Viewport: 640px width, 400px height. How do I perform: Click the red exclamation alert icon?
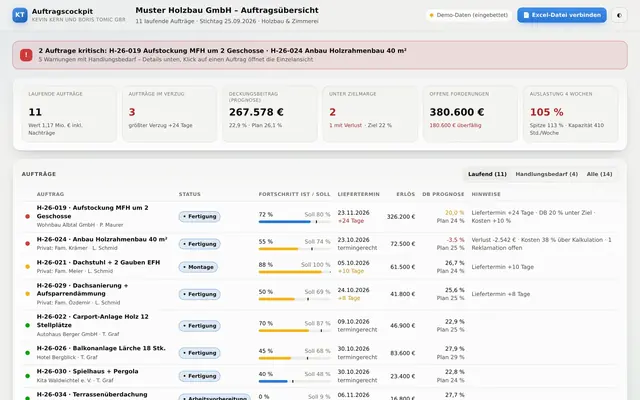click(x=26, y=55)
